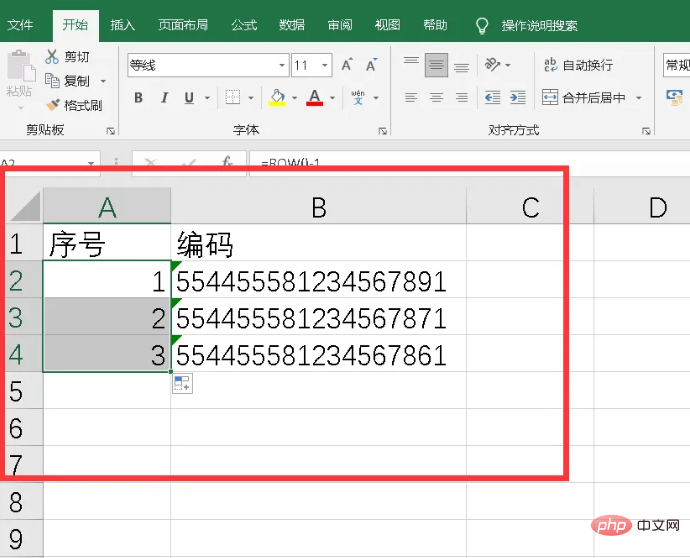The width and height of the screenshot is (690, 558).
Task: Click the Auto Fill Options icon below A4
Action: click(181, 384)
